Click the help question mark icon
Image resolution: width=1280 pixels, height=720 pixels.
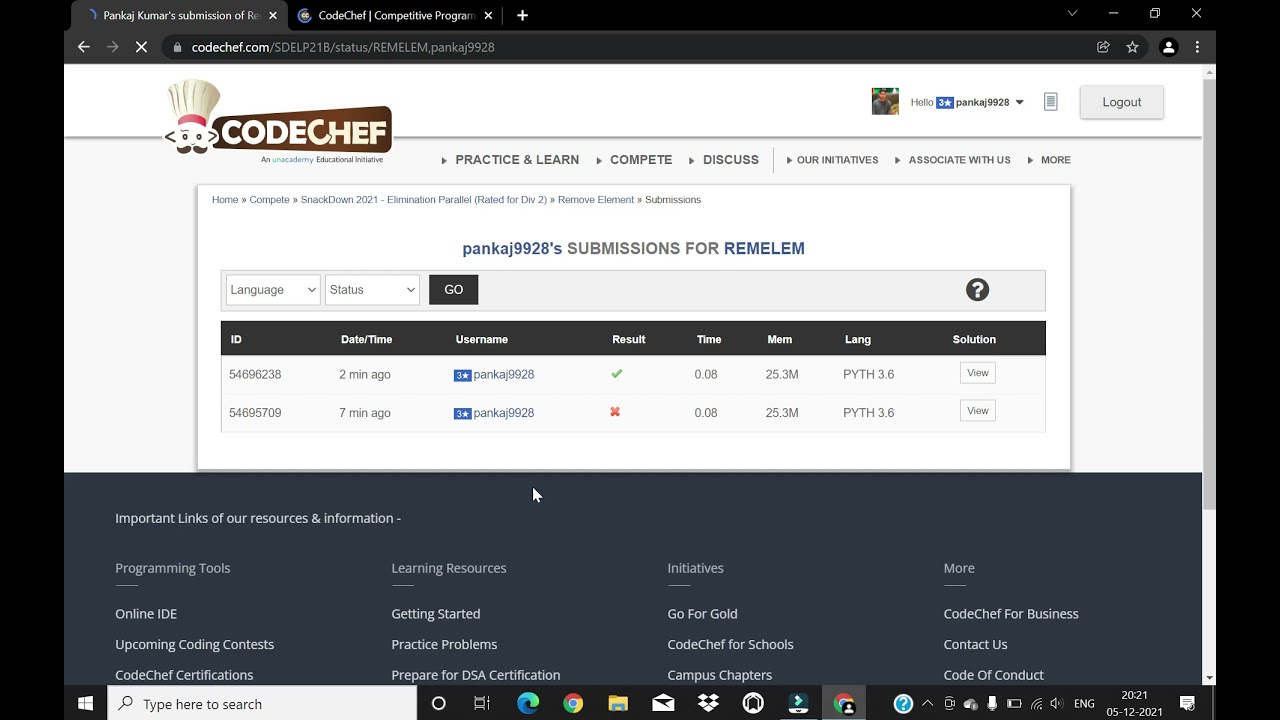(977, 290)
